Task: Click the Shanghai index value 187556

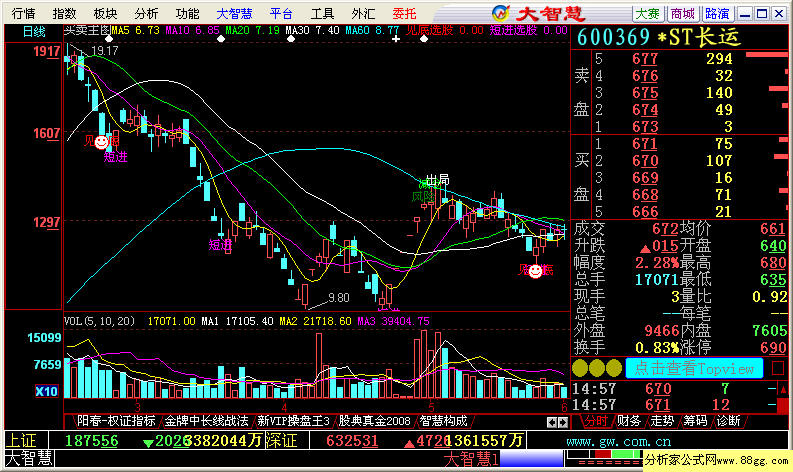Action: click(x=91, y=441)
